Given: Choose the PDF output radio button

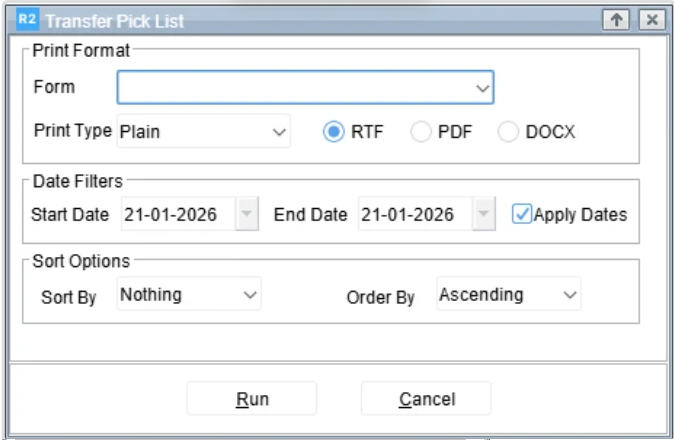Looking at the screenshot, I should (421, 131).
